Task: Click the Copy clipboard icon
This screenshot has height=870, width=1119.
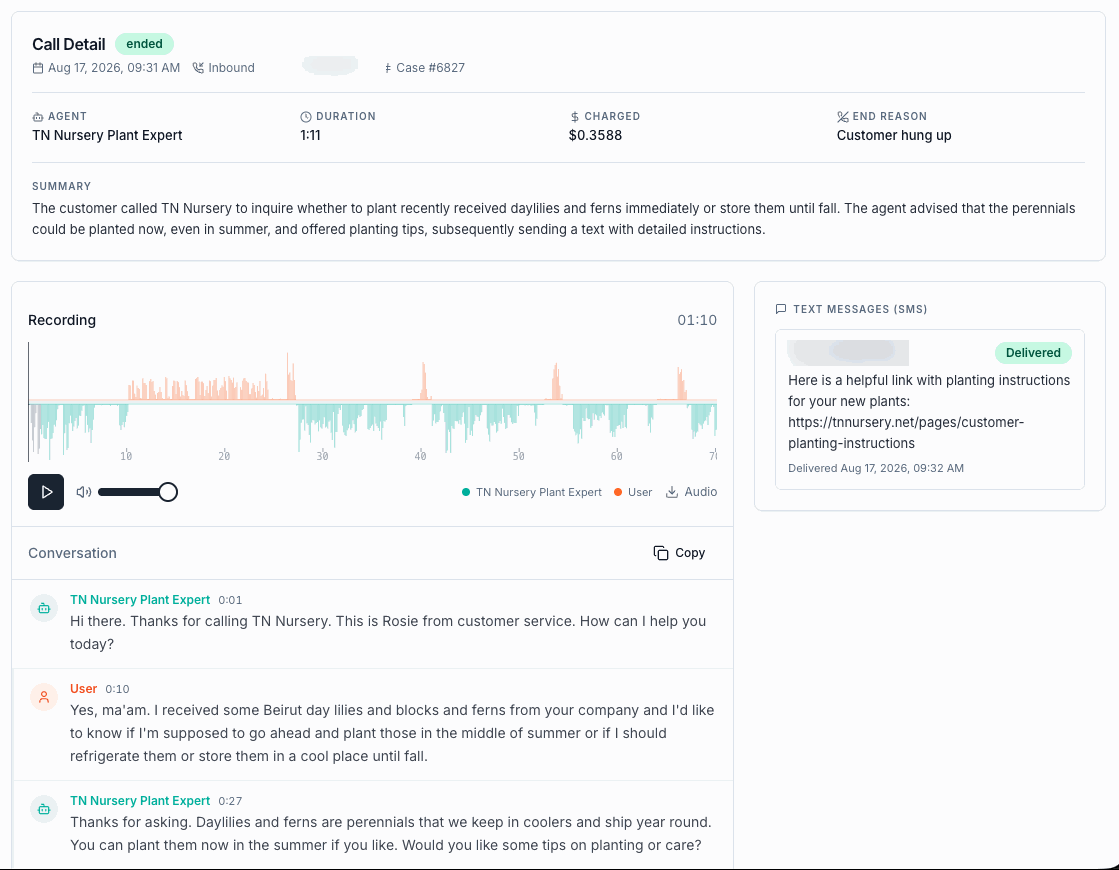Action: (x=661, y=553)
